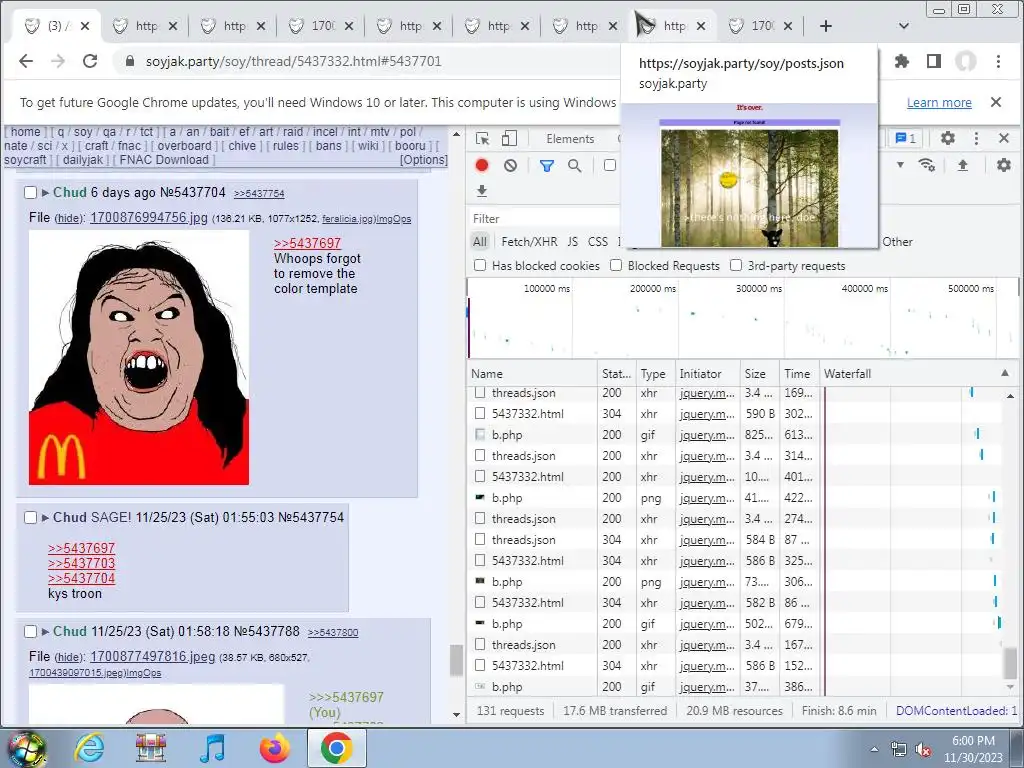Click the Network filter text field
Viewport: 1024px width, 768px height.
click(x=545, y=218)
